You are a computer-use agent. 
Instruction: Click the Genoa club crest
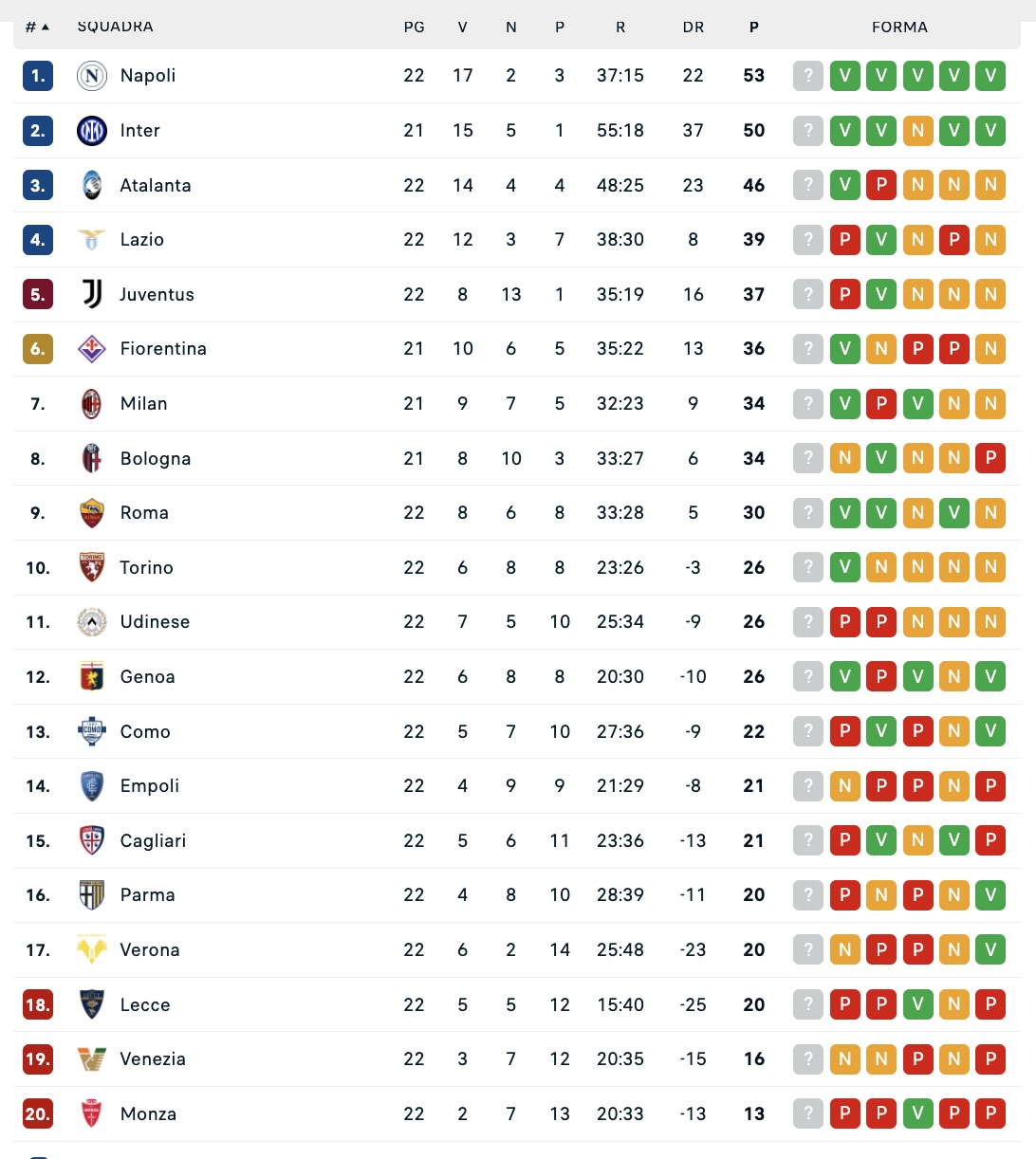[x=92, y=677]
